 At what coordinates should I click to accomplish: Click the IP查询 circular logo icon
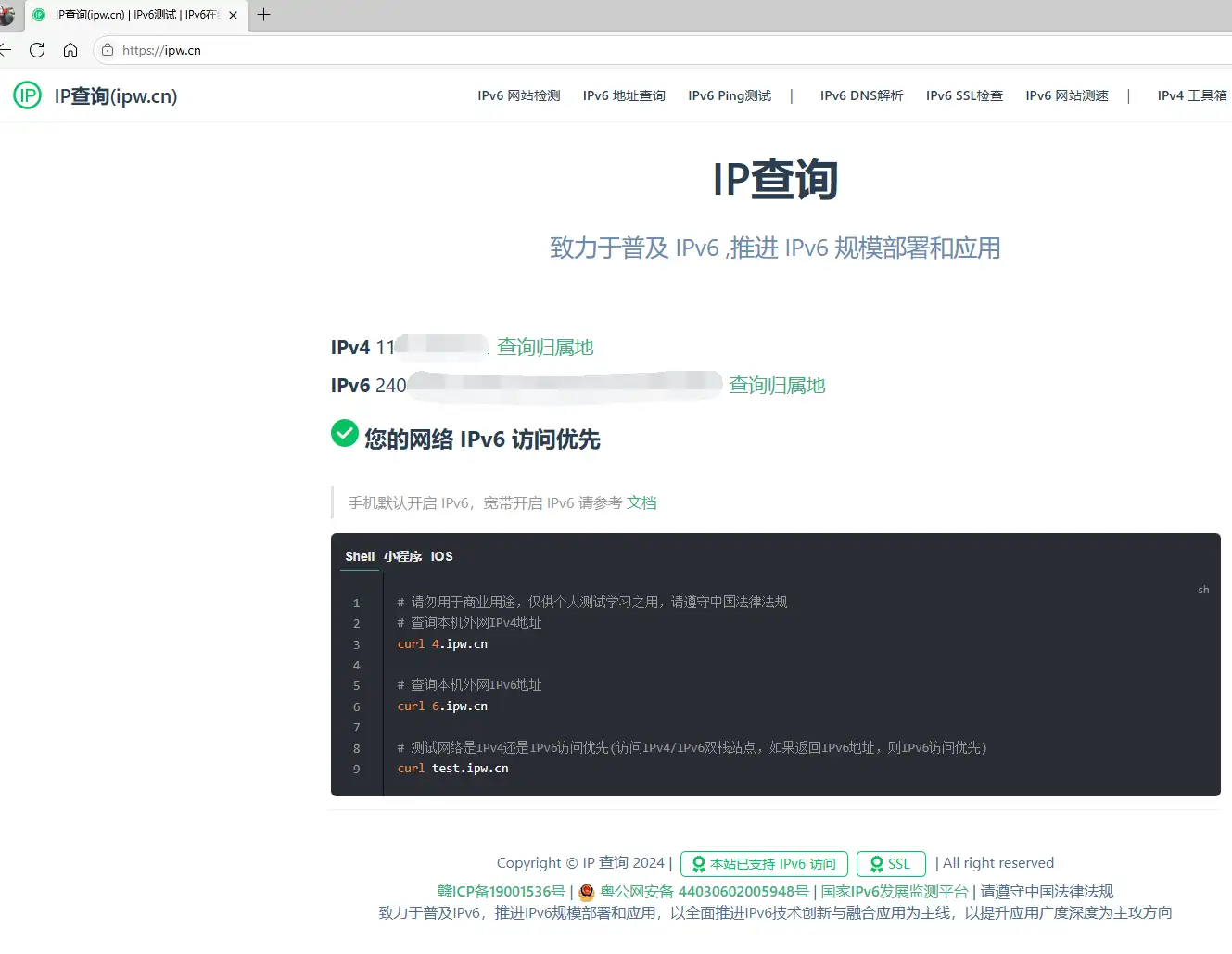(x=27, y=95)
